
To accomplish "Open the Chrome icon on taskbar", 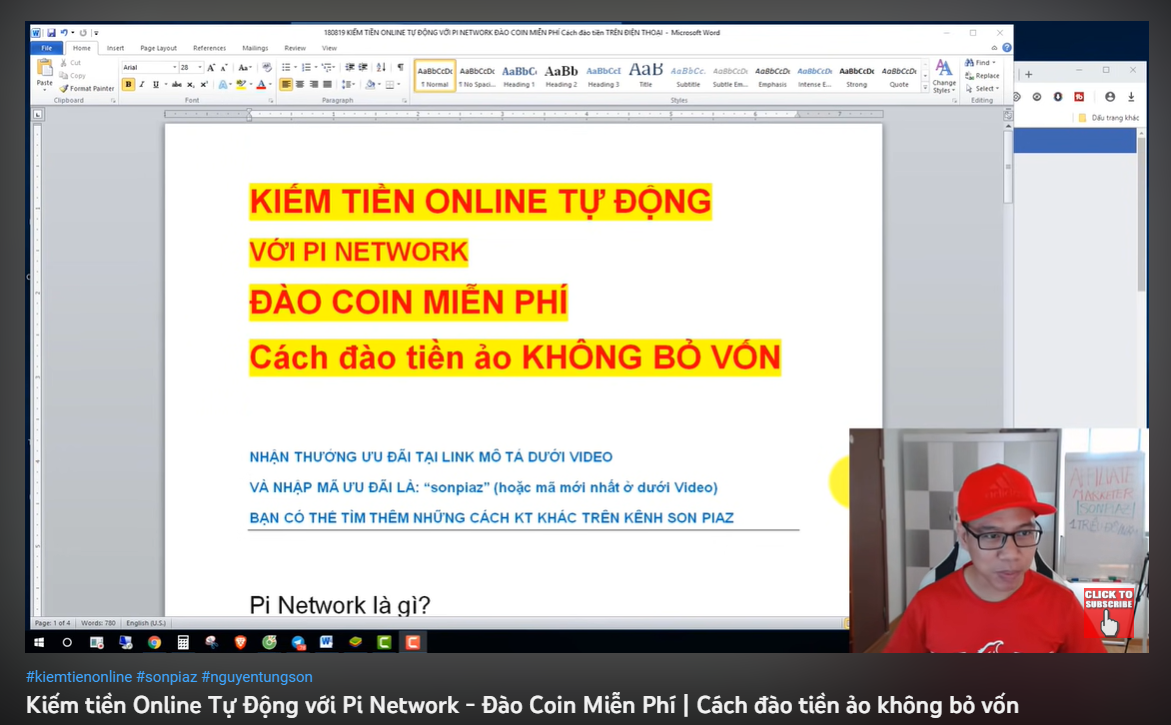I will [x=155, y=642].
